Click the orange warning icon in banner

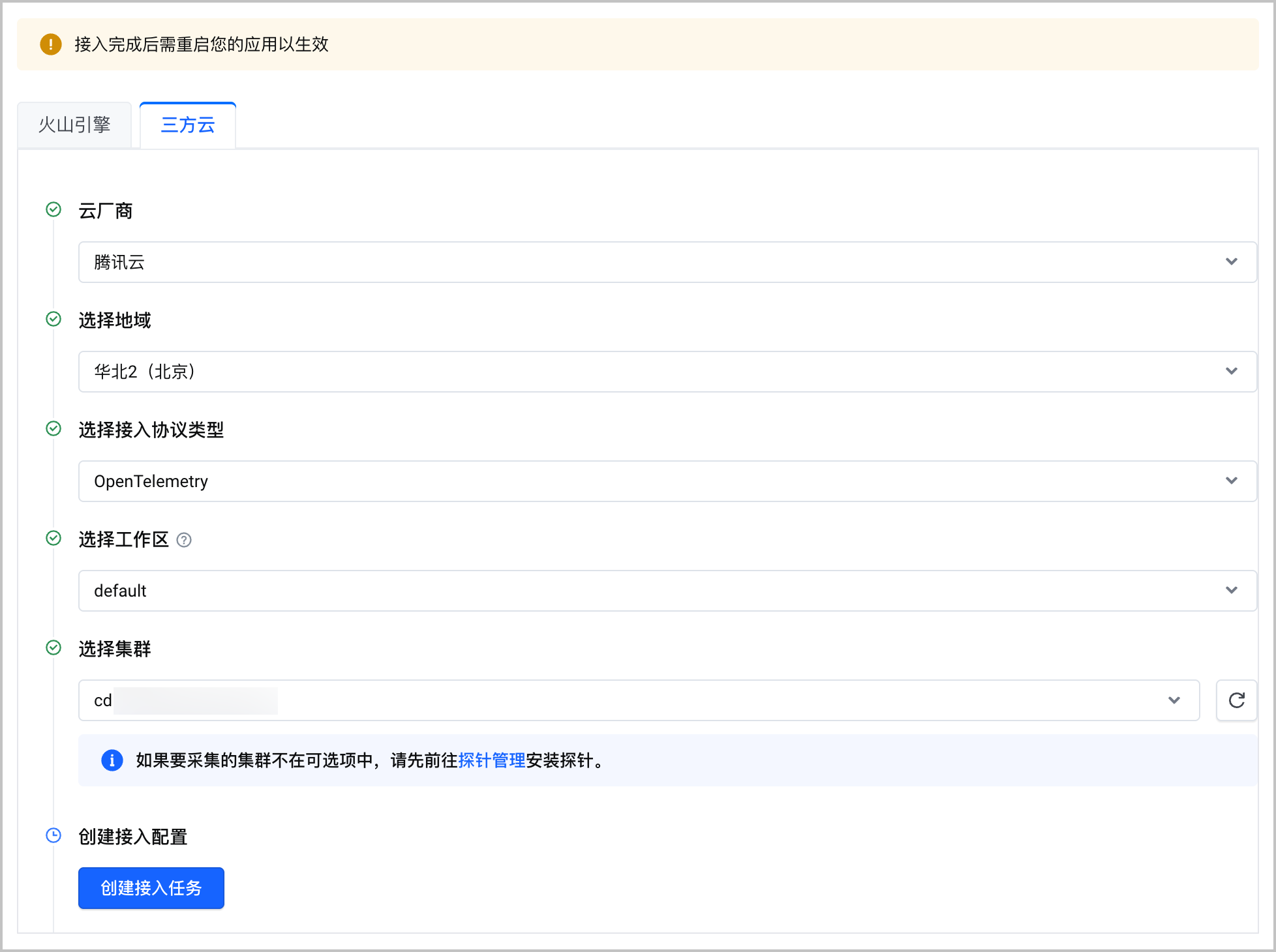[x=51, y=44]
